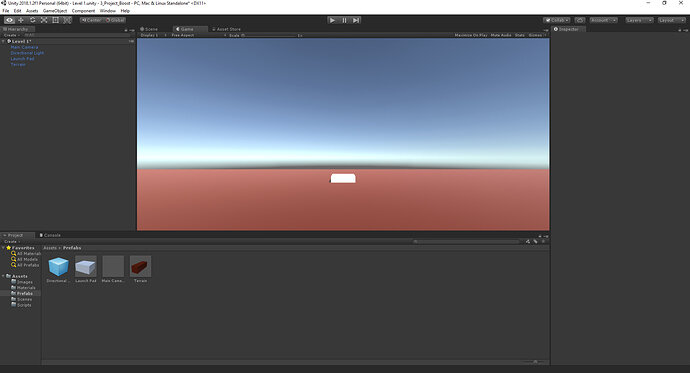The height and width of the screenshot is (373, 690).
Task: Toggle the Center pivot mode button
Action: (92, 20)
